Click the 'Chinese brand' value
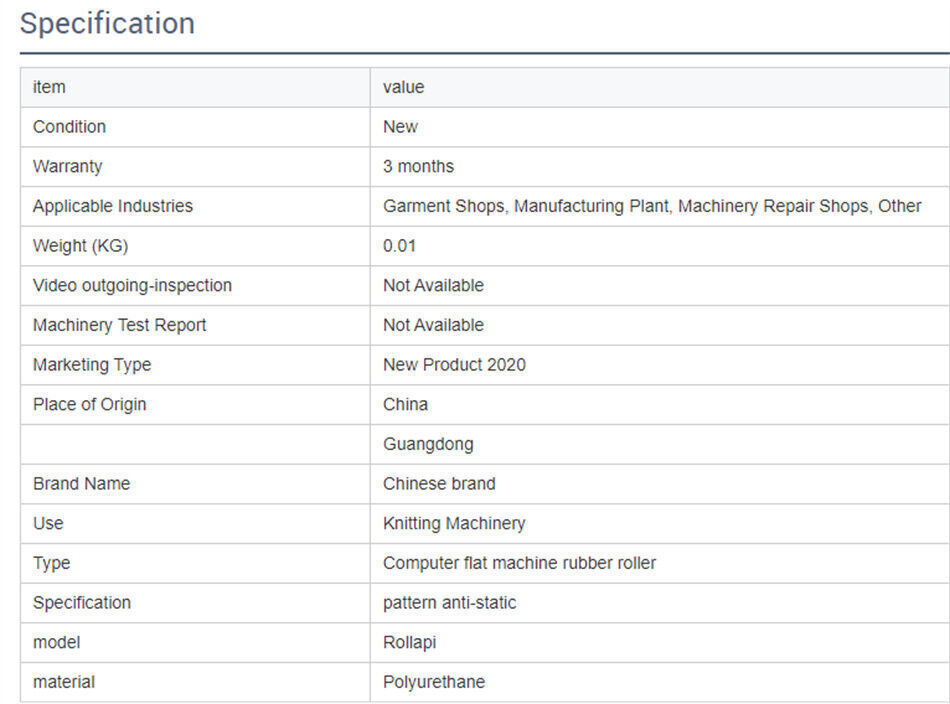This screenshot has width=950, height=704. coord(439,484)
